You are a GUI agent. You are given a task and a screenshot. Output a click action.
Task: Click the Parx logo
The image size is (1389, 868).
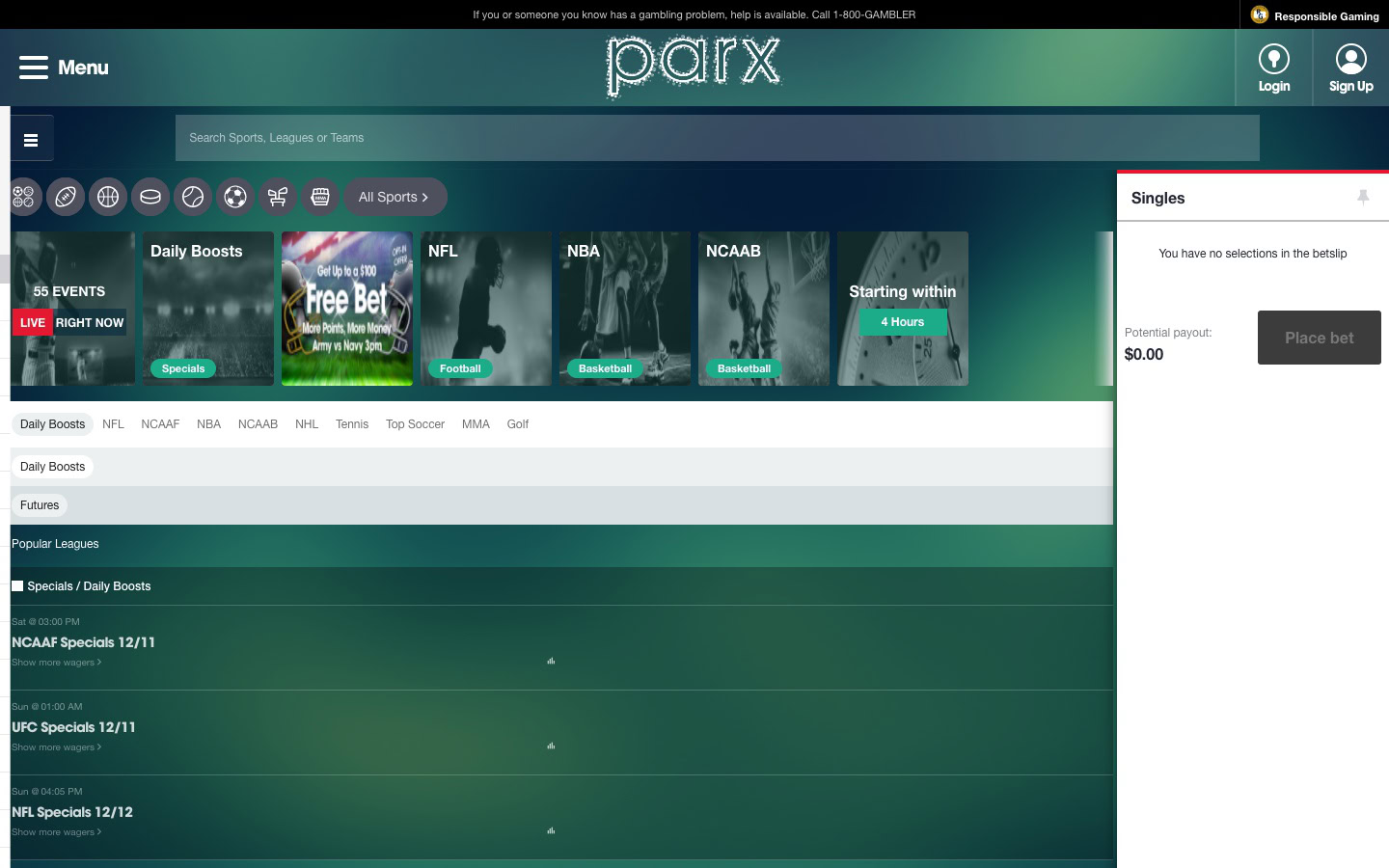(x=694, y=67)
